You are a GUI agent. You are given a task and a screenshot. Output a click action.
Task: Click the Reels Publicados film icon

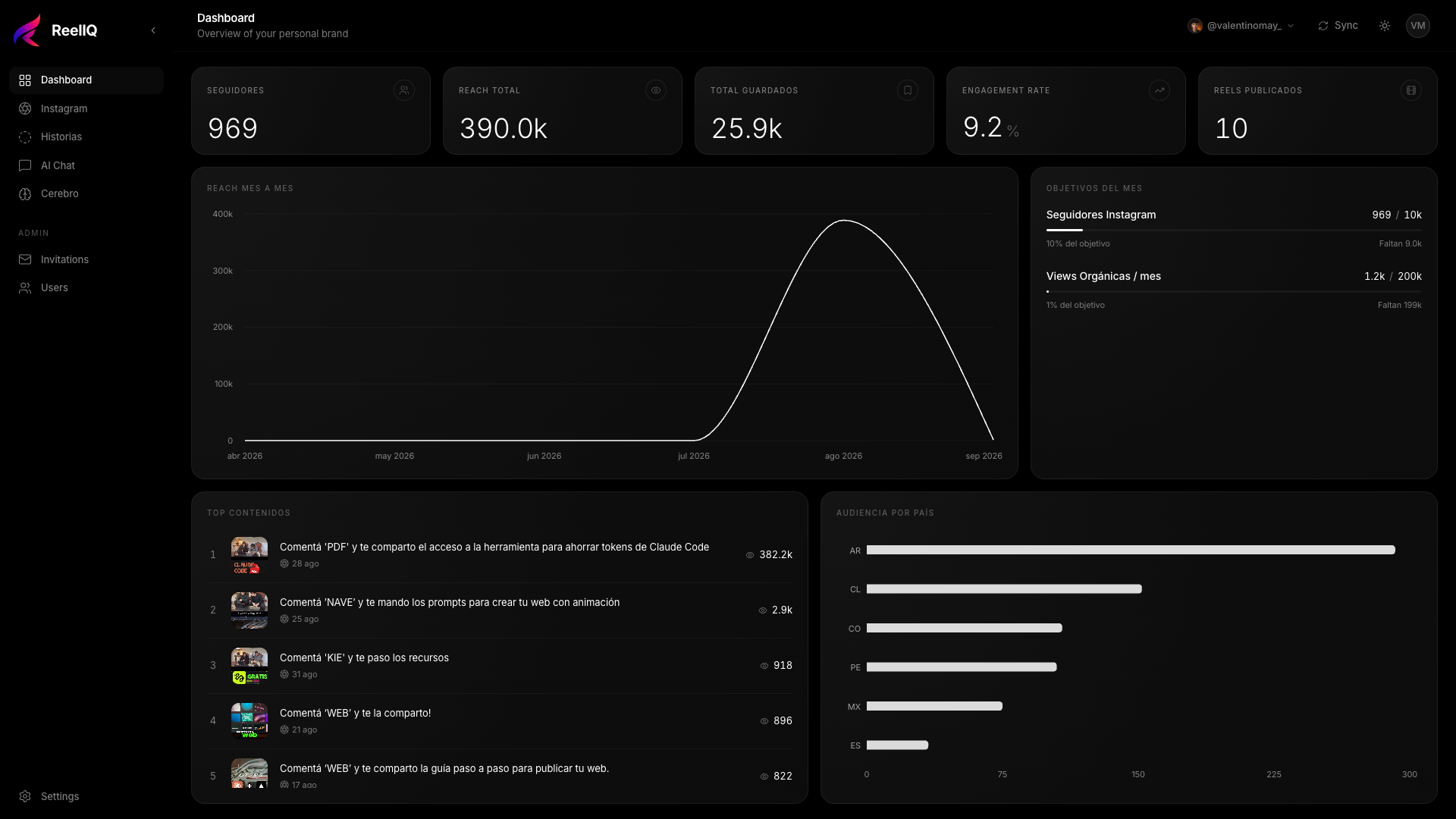point(1411,90)
